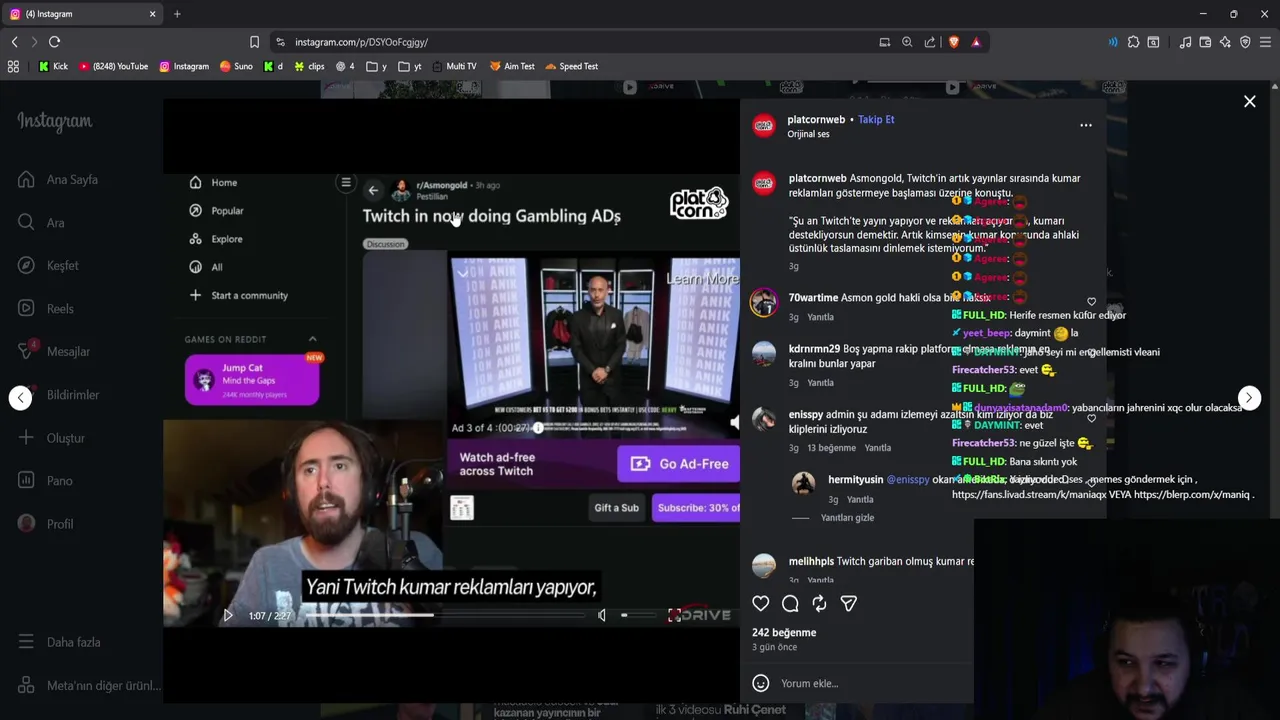1280x720 pixels.
Task: Open platcornweb profile from post header
Action: pos(816,120)
